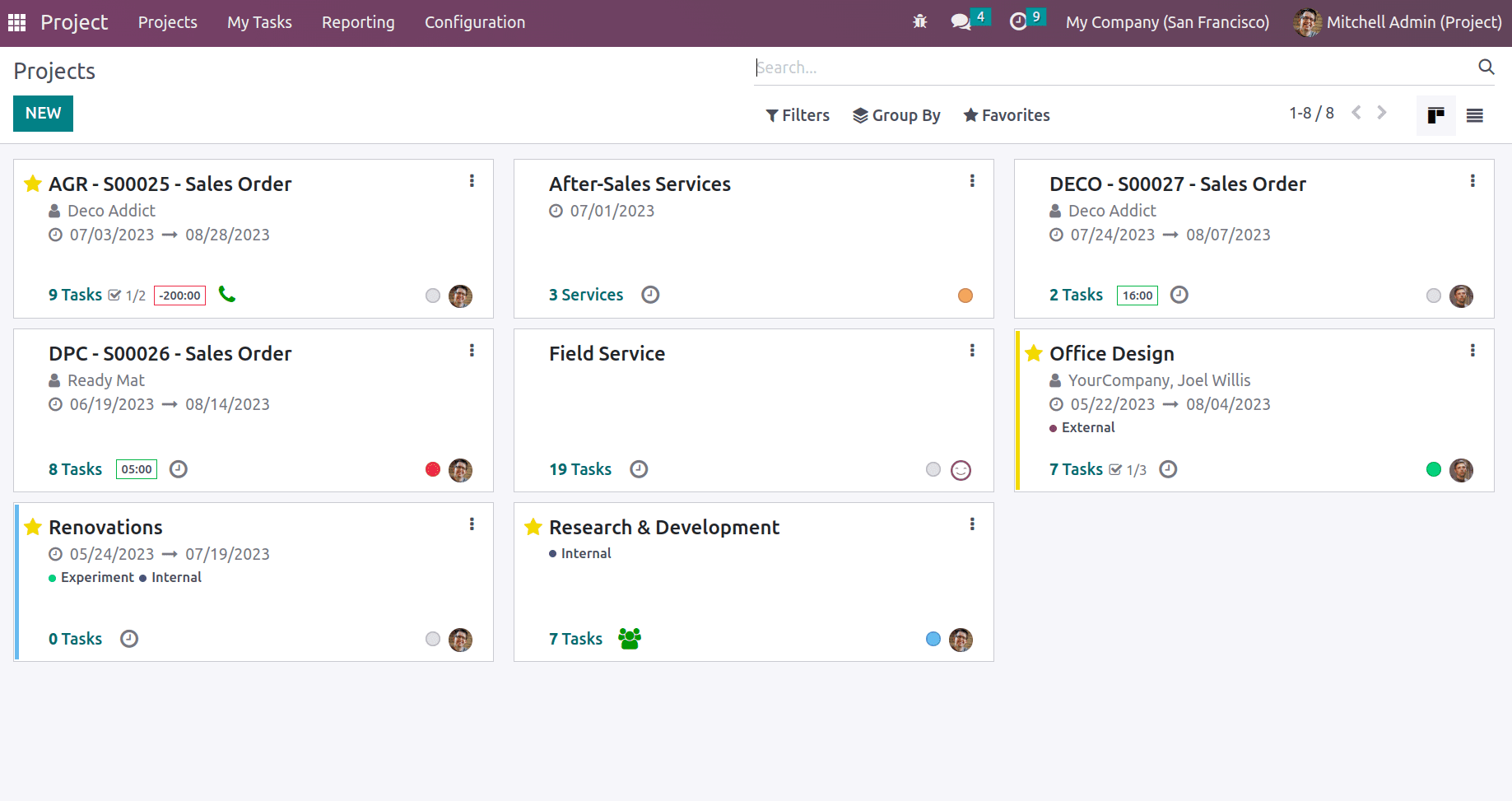Open the Reporting menu
Screen dimensions: 1512x801
358,22
